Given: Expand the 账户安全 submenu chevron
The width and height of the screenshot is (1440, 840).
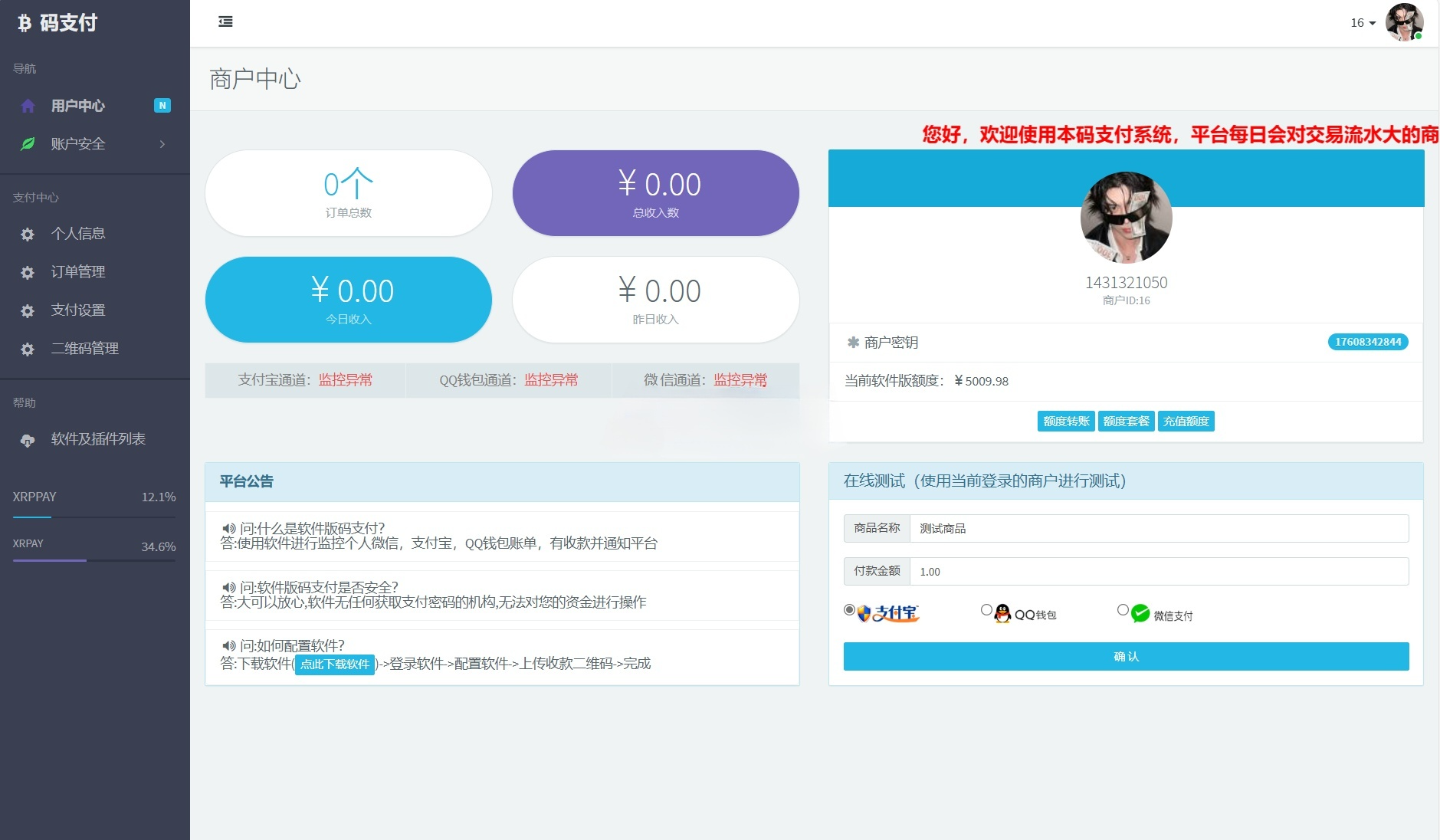Looking at the screenshot, I should tap(162, 144).
